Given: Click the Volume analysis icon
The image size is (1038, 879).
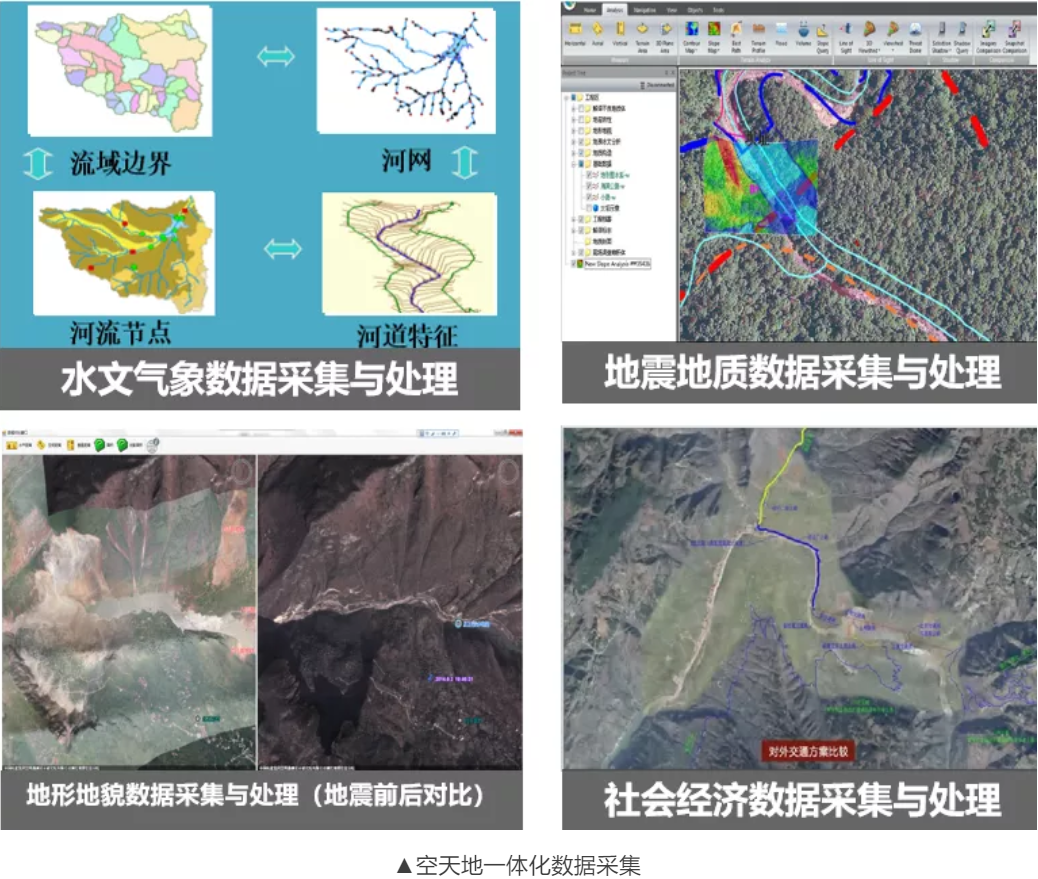Looking at the screenshot, I should pos(805,36).
